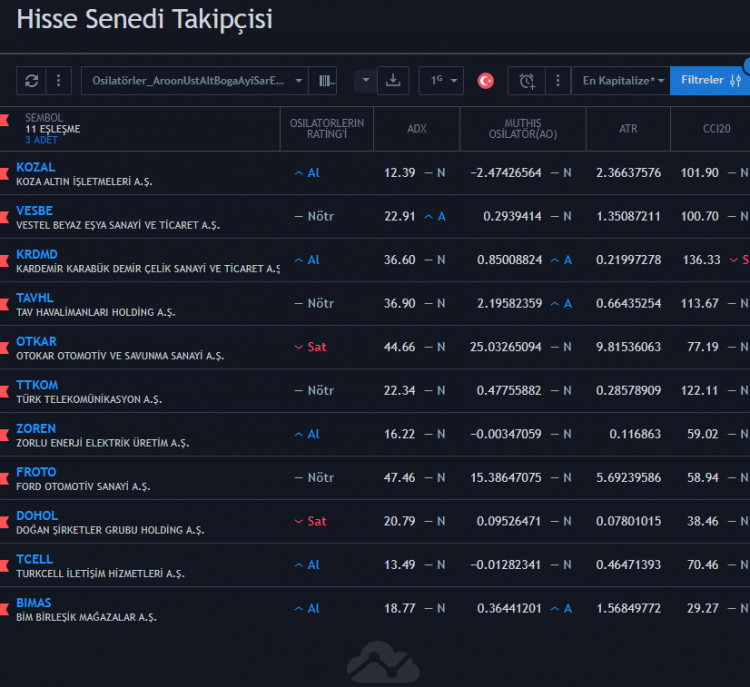Open FROTO symbol link
The height and width of the screenshot is (687, 750).
pyautogui.click(x=36, y=472)
